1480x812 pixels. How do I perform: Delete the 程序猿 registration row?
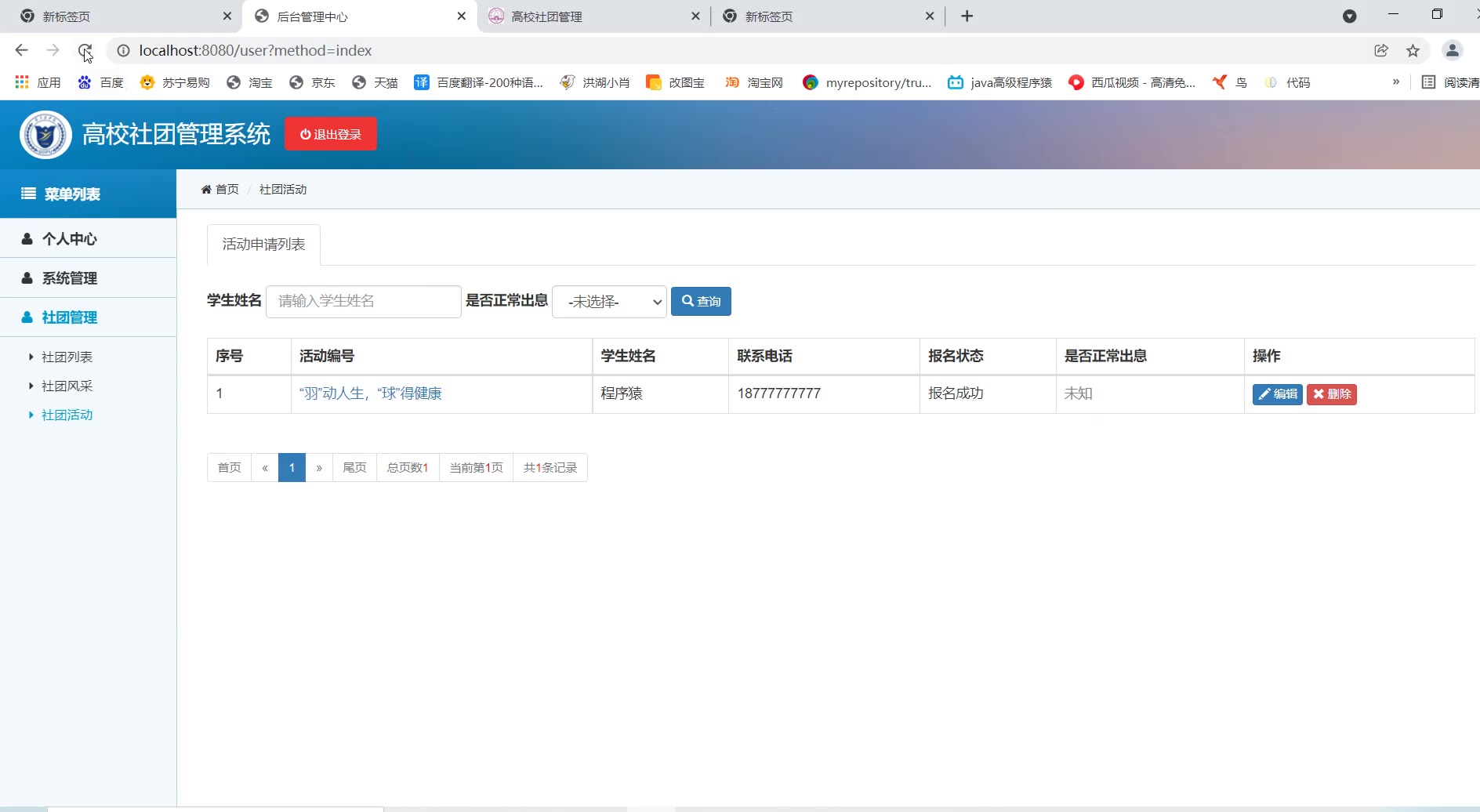tap(1331, 394)
